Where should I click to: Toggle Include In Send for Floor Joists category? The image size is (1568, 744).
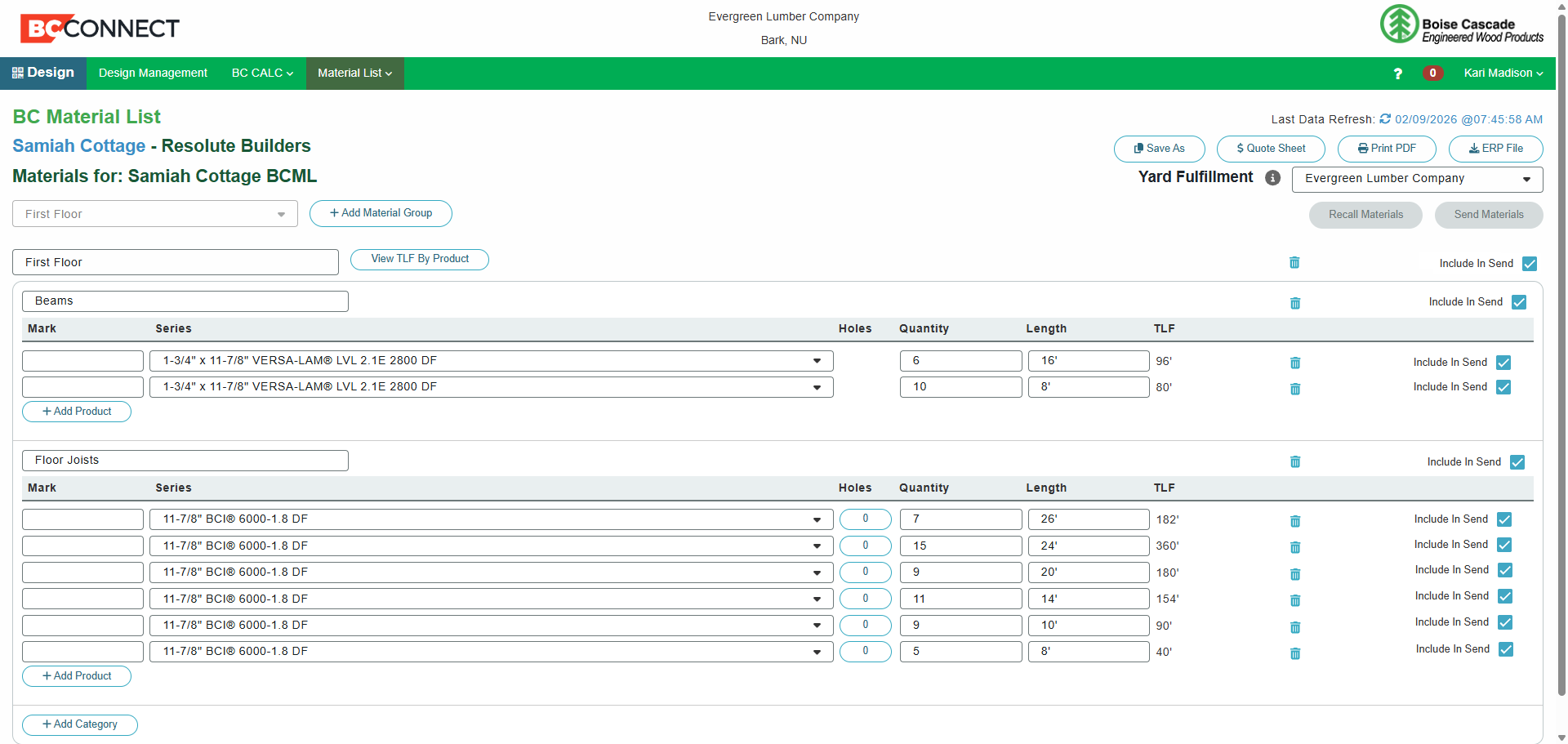pyautogui.click(x=1517, y=462)
